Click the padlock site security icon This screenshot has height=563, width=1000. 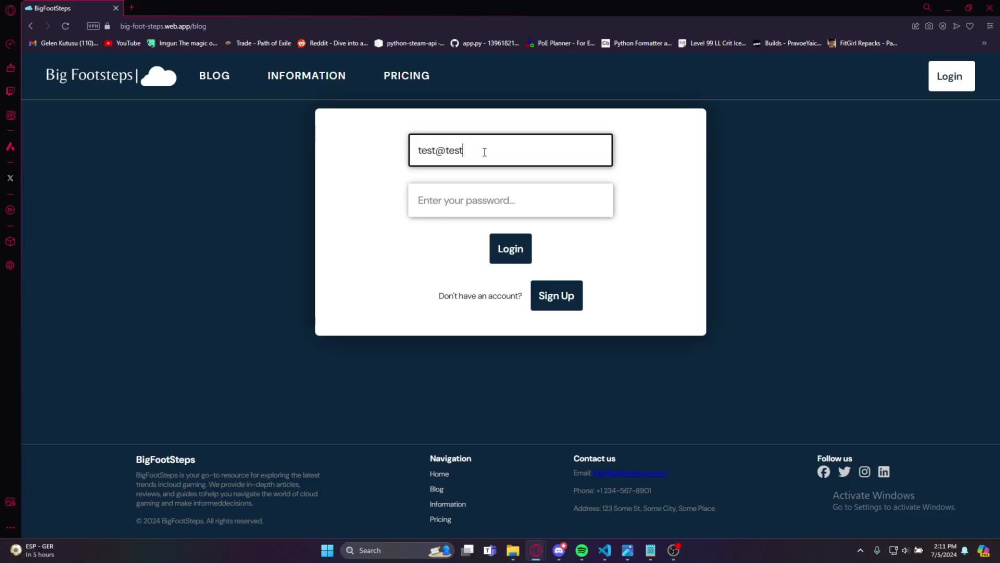coord(107,26)
